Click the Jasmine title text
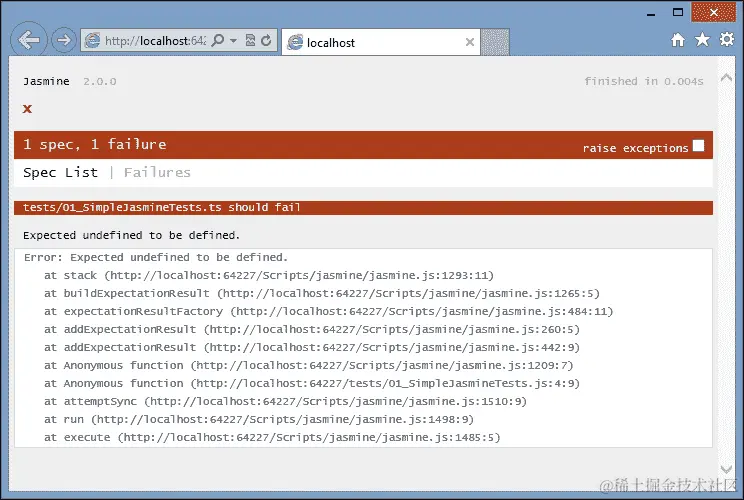744x500 pixels. (46, 82)
